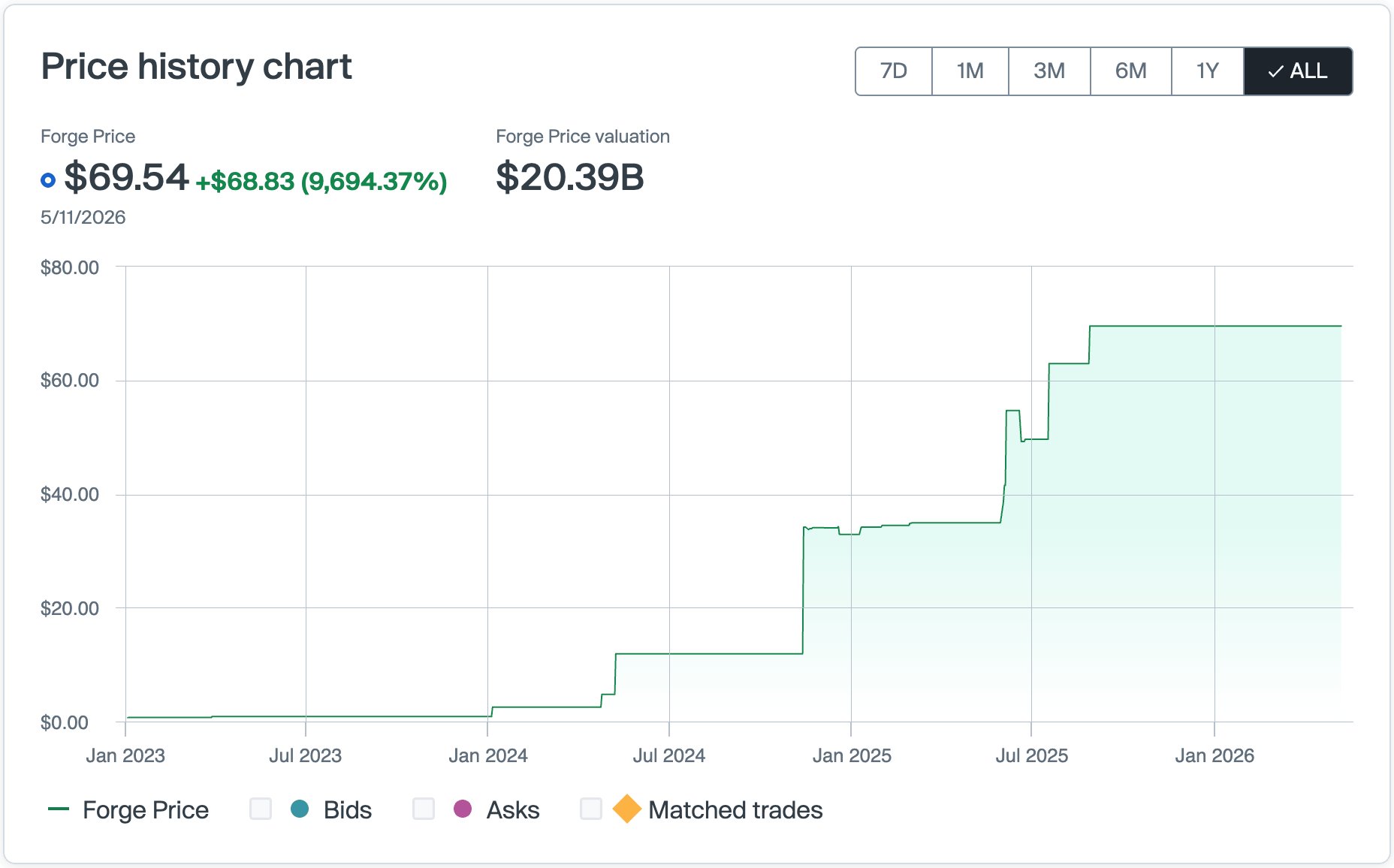Image resolution: width=1394 pixels, height=868 pixels.
Task: Click the $80.00 y-axis label
Action: tap(70, 267)
